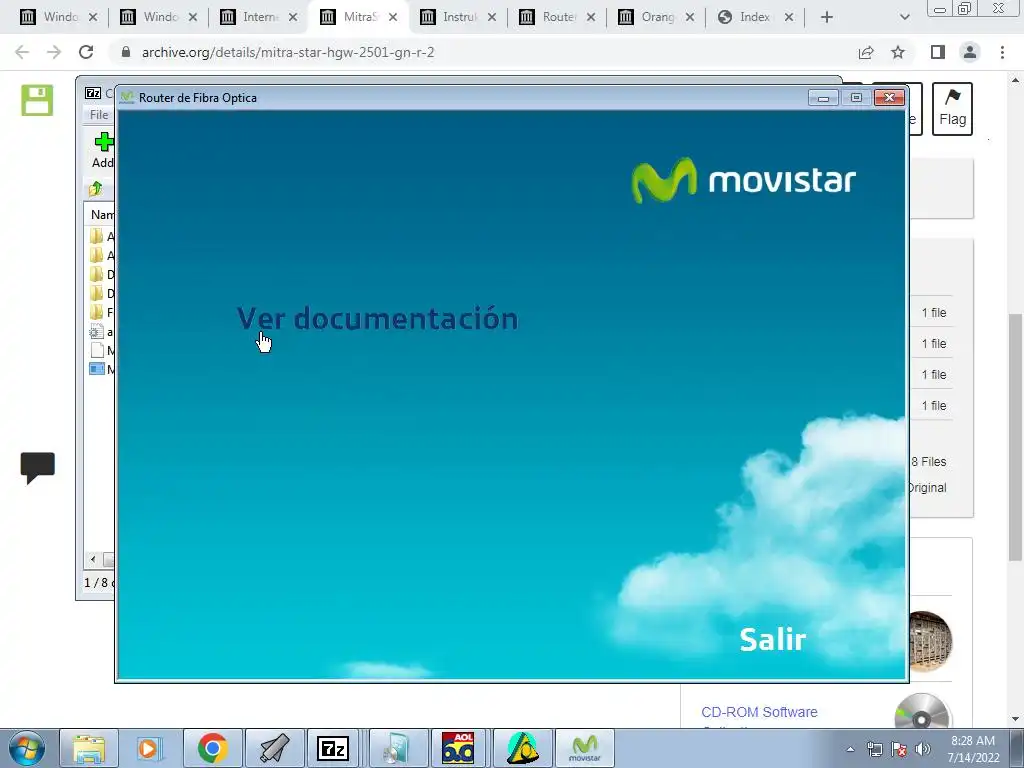Click the triangle logo taskbar icon
The width and height of the screenshot is (1024, 768).
pyautogui.click(x=522, y=749)
